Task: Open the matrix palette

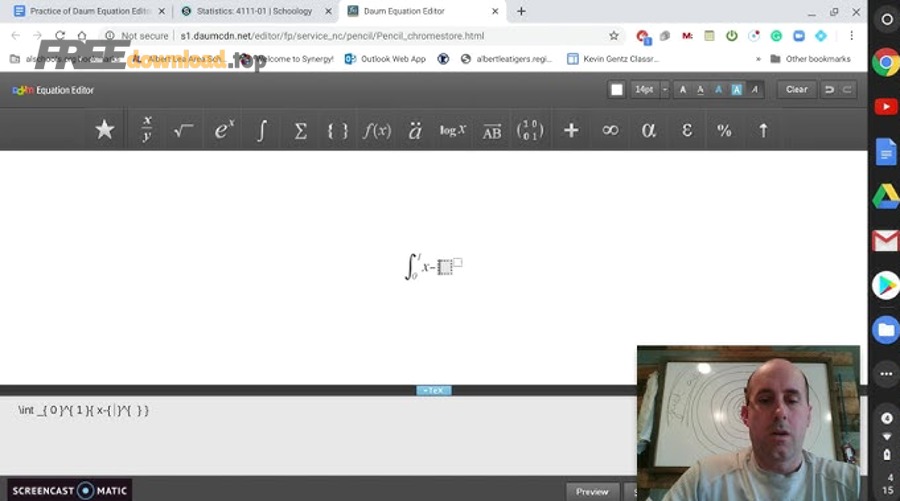Action: click(x=530, y=130)
